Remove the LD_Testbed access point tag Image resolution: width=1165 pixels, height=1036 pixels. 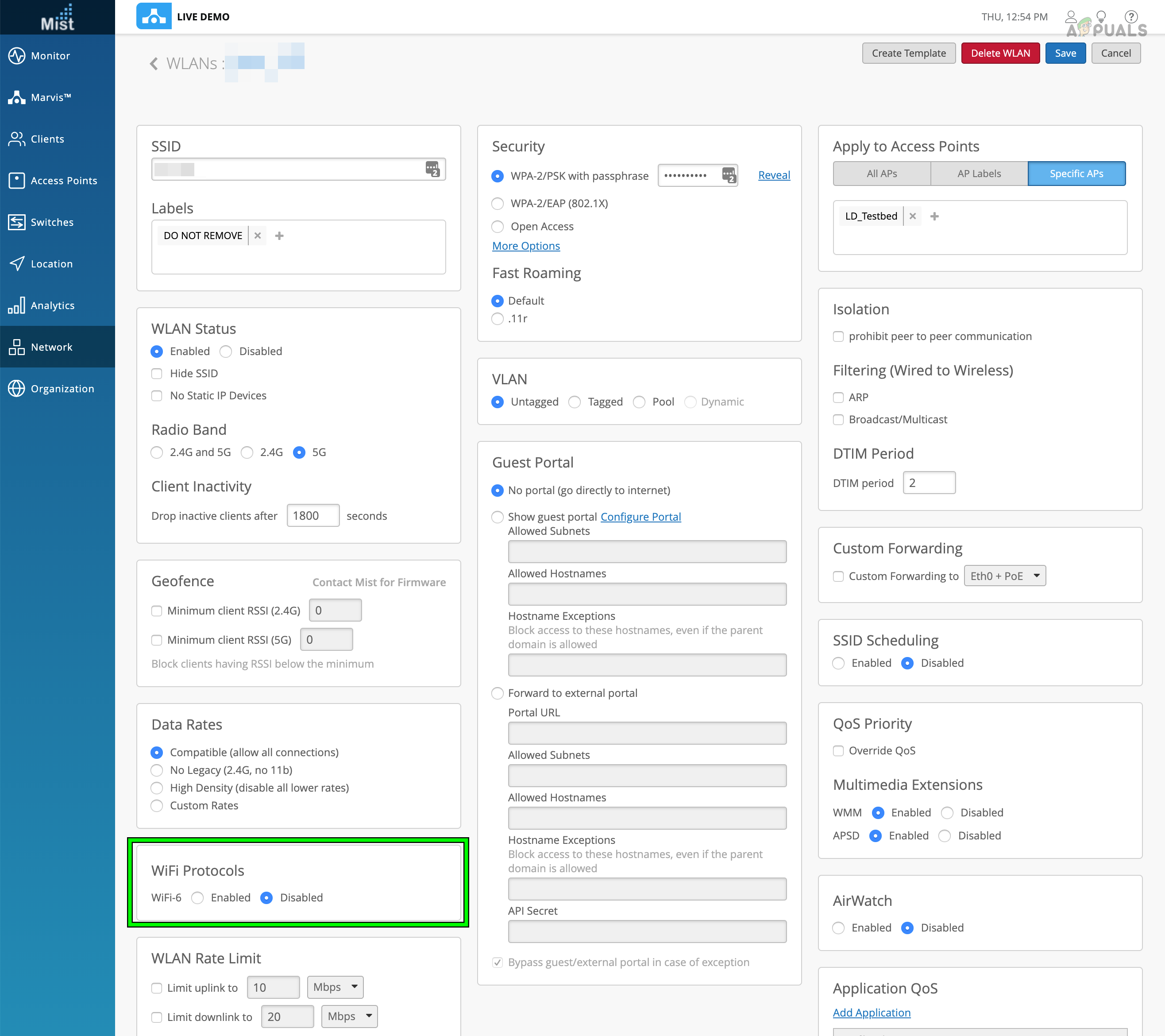tap(913, 216)
